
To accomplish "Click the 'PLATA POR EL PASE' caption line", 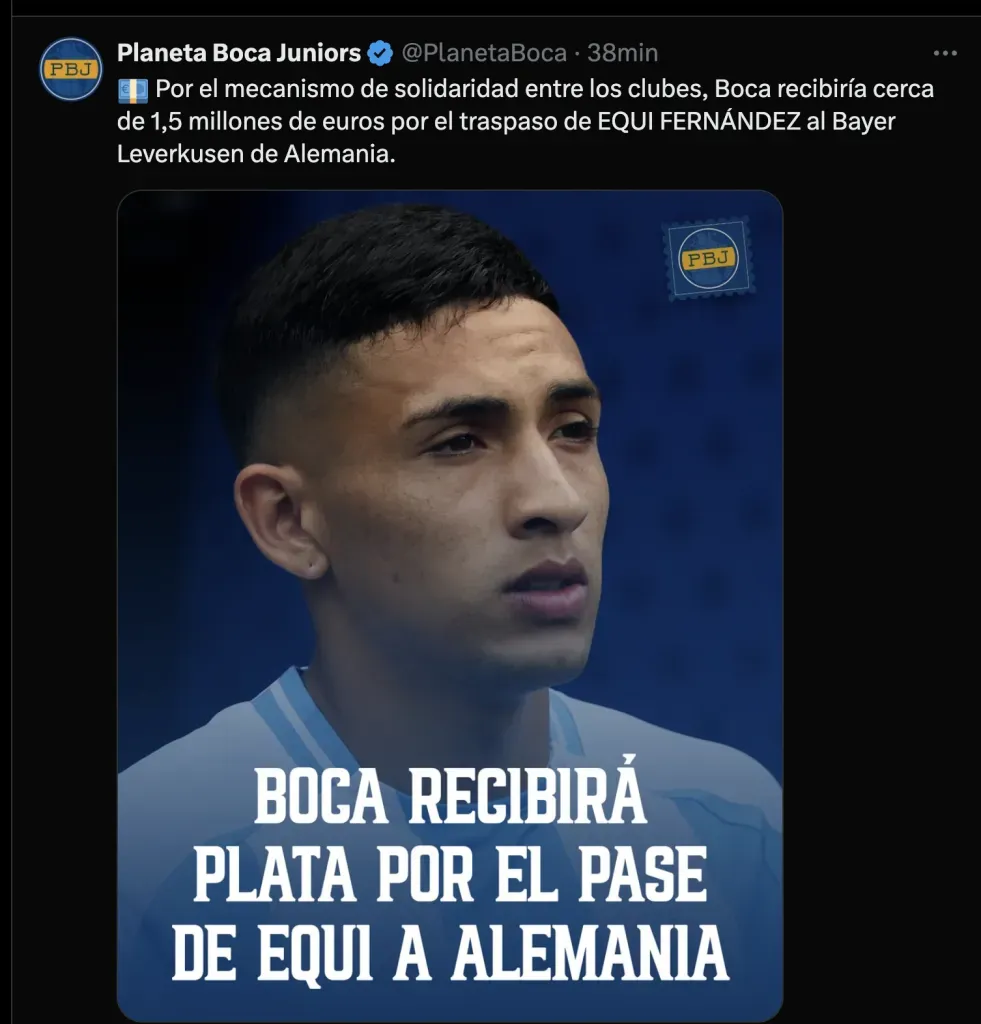I will (x=450, y=875).
